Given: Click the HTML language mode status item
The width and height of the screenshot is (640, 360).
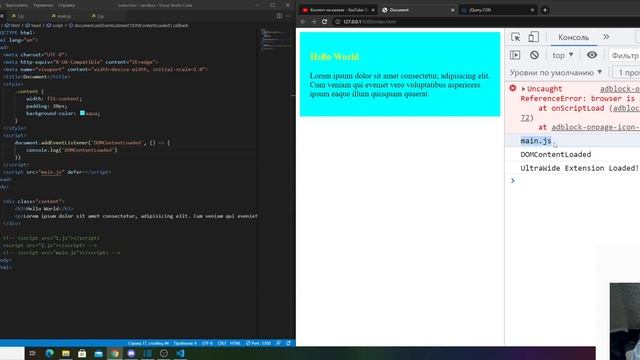Looking at the screenshot, I should pos(235,343).
